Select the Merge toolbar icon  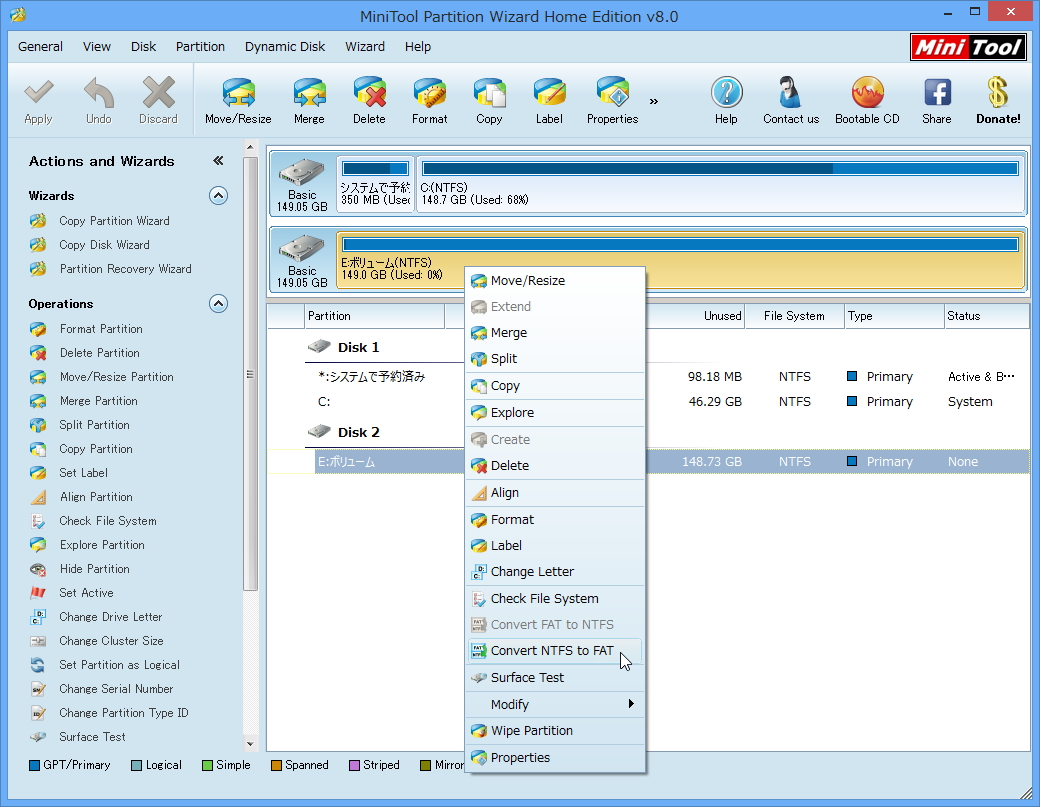(309, 93)
